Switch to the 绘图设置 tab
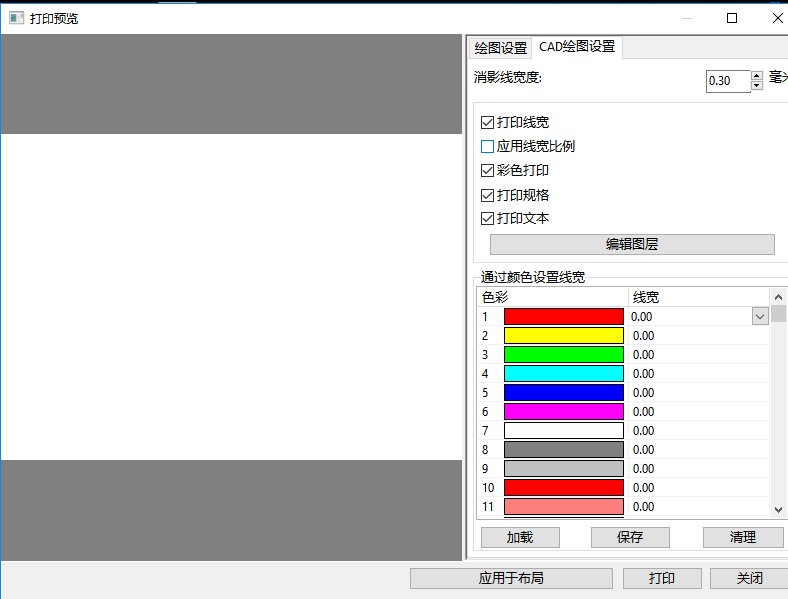 501,48
